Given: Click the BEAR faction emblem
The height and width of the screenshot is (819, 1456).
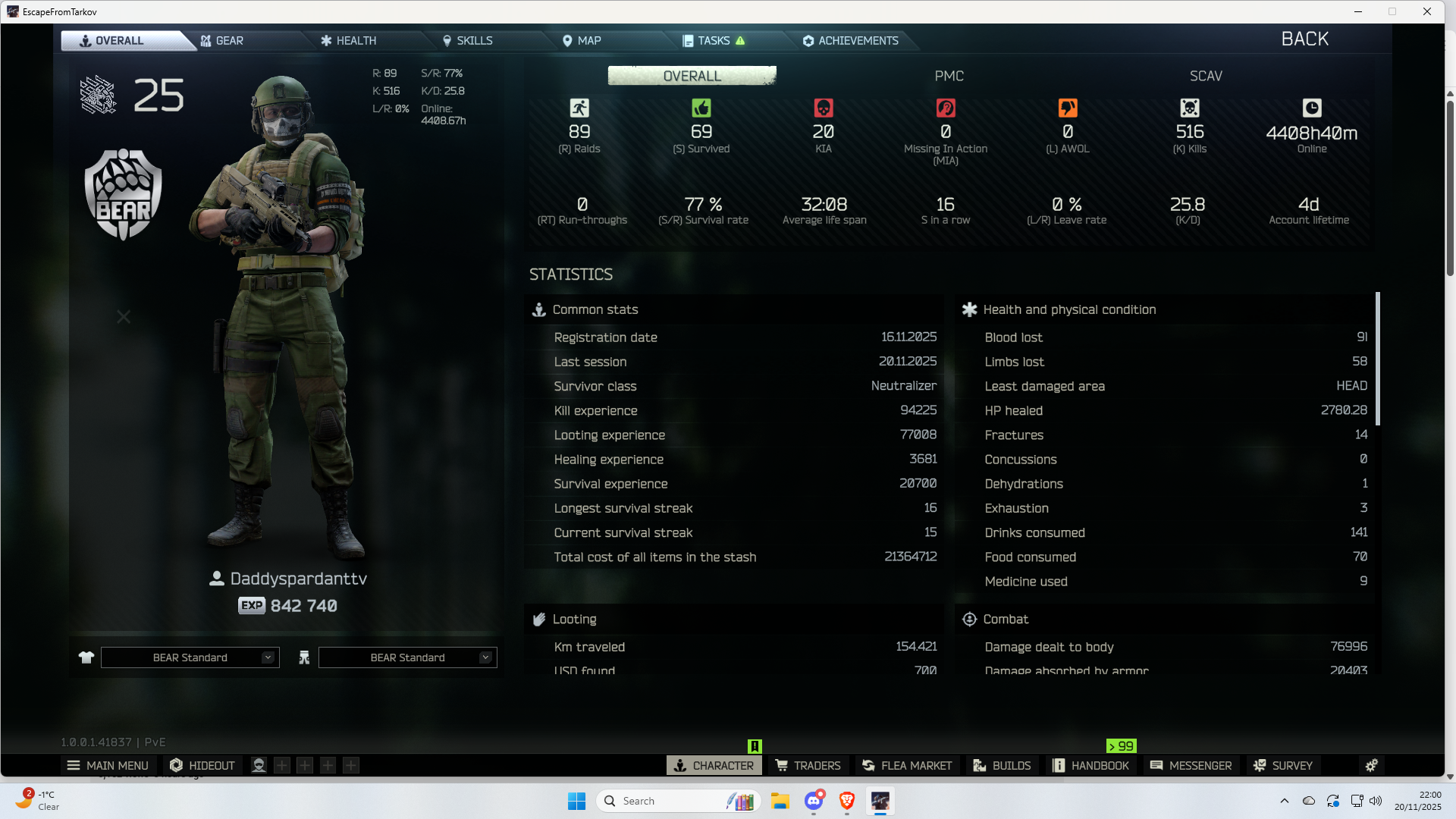Looking at the screenshot, I should click(123, 195).
